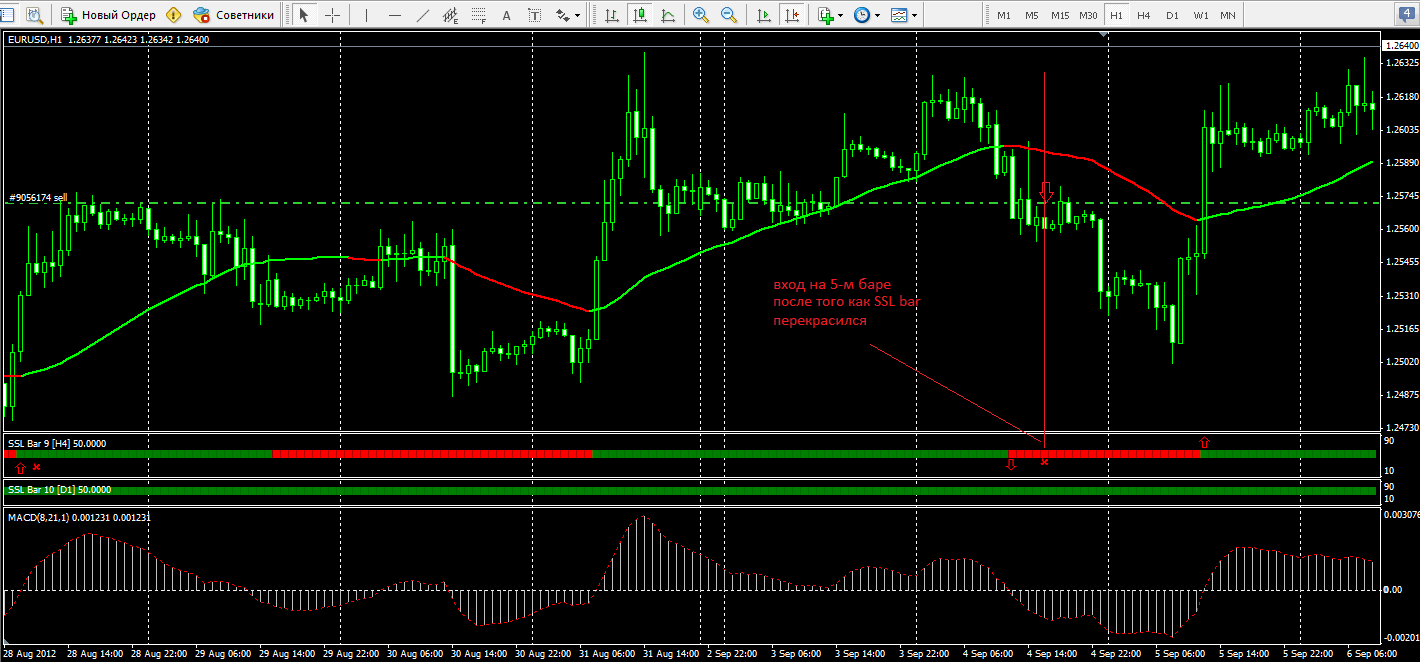The height and width of the screenshot is (662, 1420).
Task: Draw a horizontal line tool
Action: 394,15
